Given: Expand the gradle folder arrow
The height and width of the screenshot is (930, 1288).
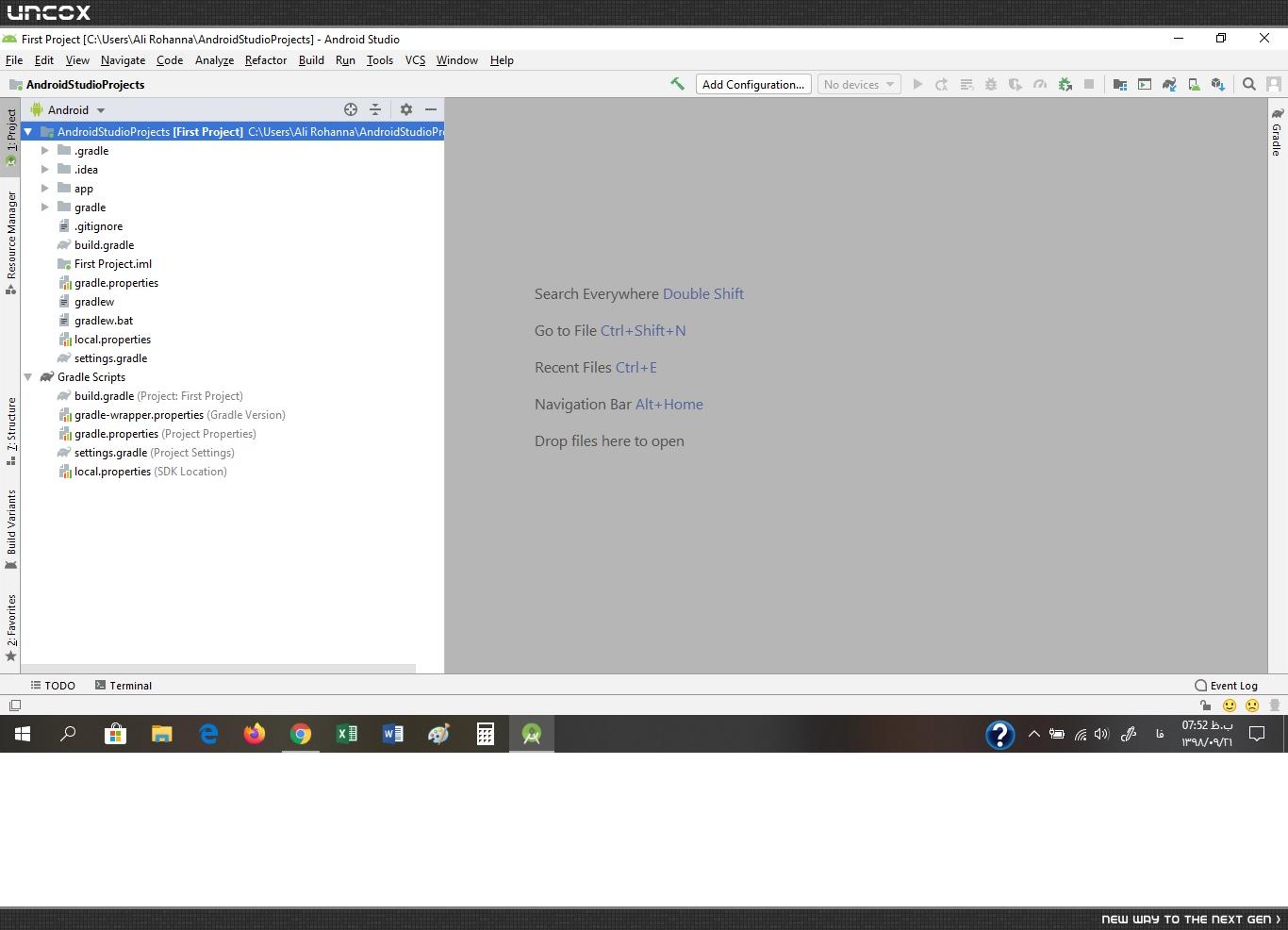Looking at the screenshot, I should 45,207.
